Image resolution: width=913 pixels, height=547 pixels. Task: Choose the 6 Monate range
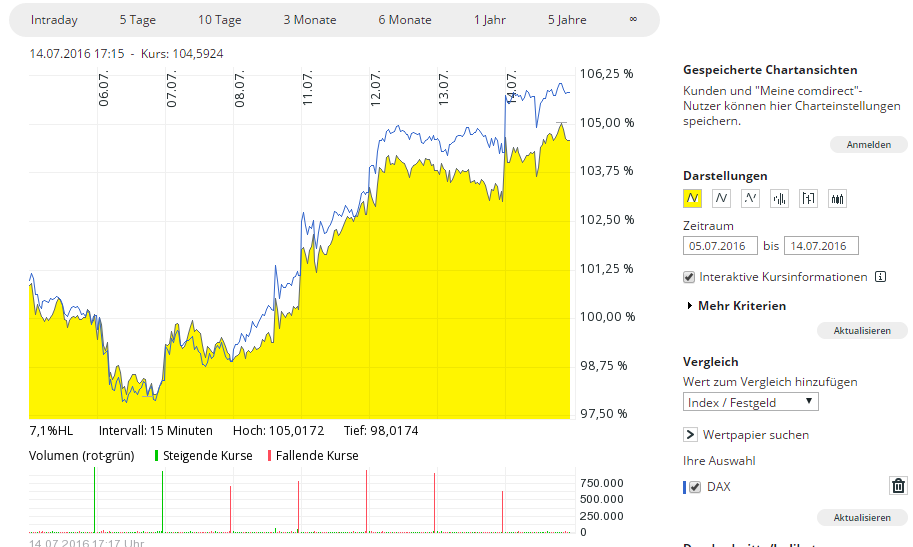405,20
